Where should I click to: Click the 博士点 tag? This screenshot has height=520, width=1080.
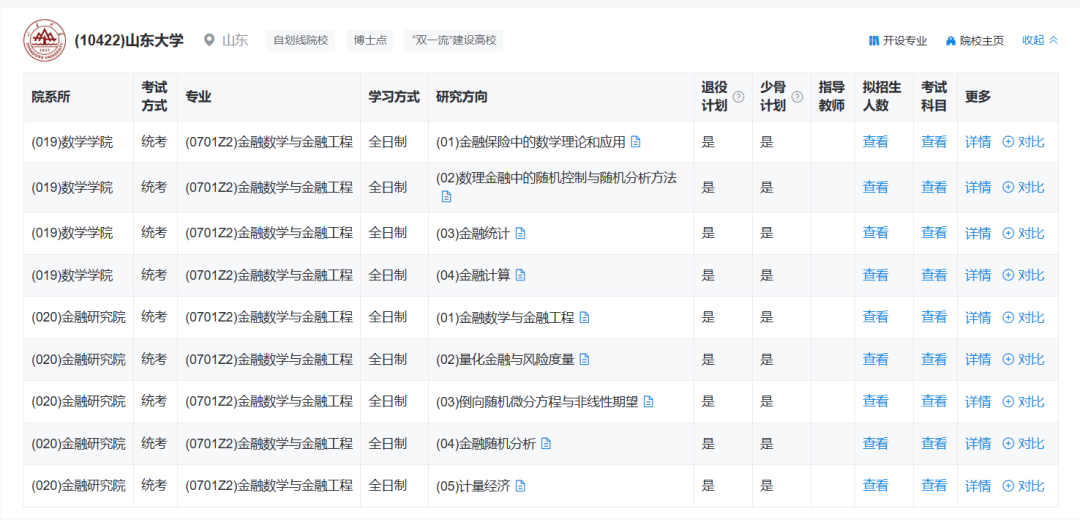(370, 41)
